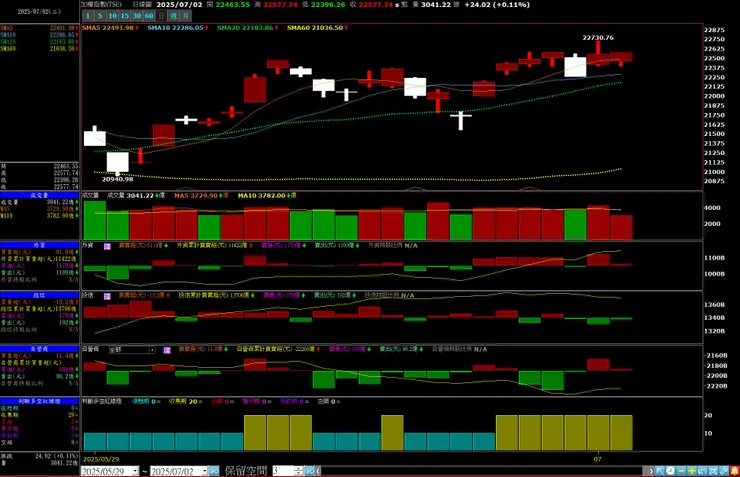Switch chart to daily (日) period
This screenshot has width=740, height=477.
coord(161,16)
